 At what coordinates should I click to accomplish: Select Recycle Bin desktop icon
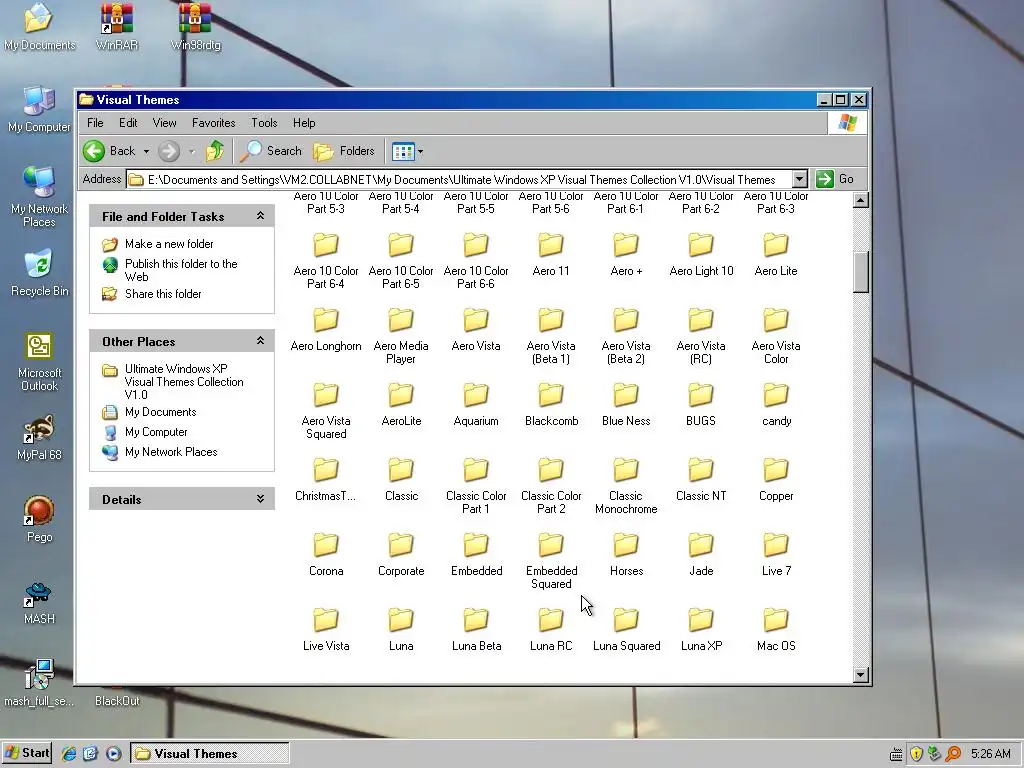[x=39, y=273]
